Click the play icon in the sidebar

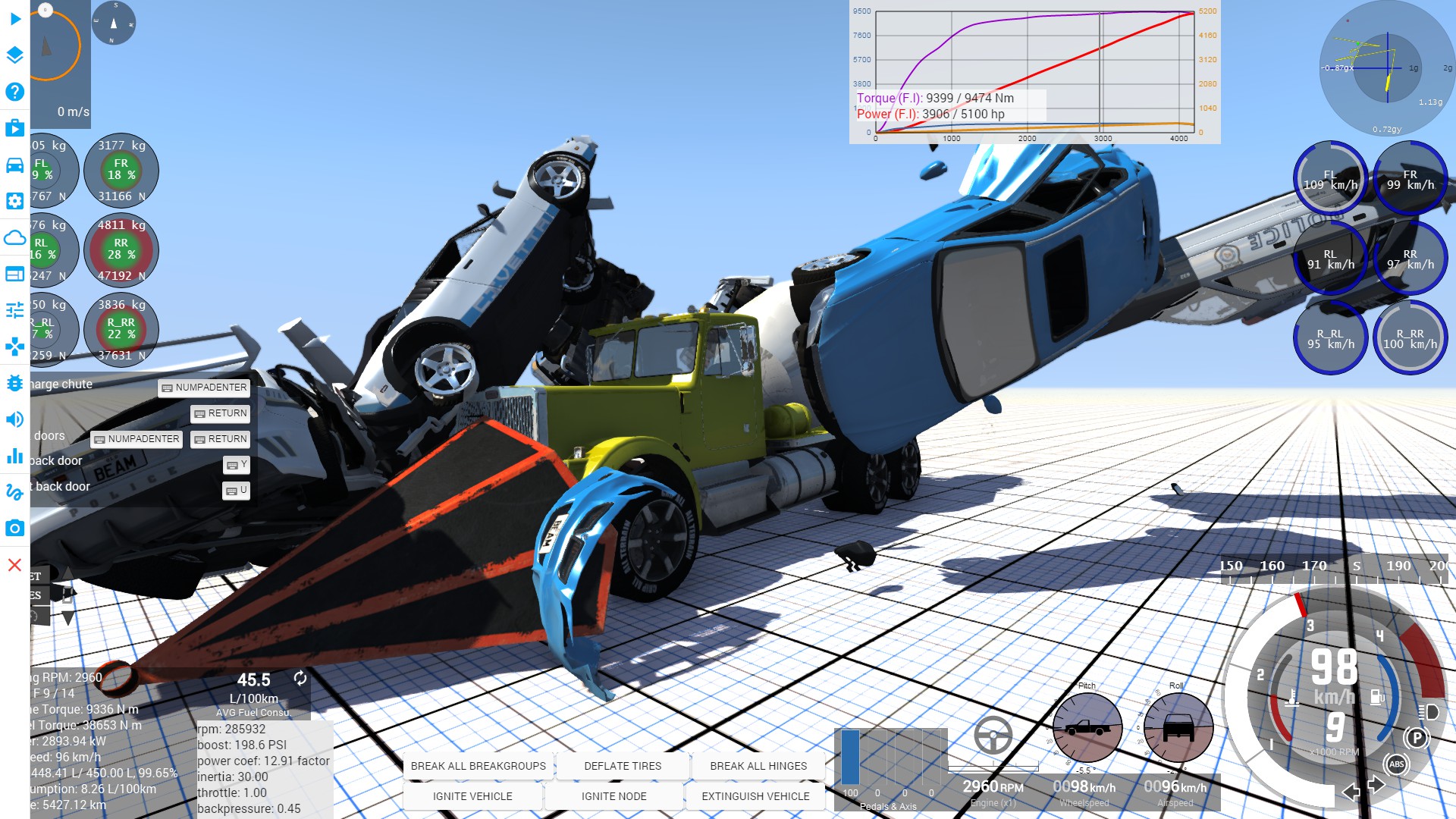pyautogui.click(x=14, y=19)
